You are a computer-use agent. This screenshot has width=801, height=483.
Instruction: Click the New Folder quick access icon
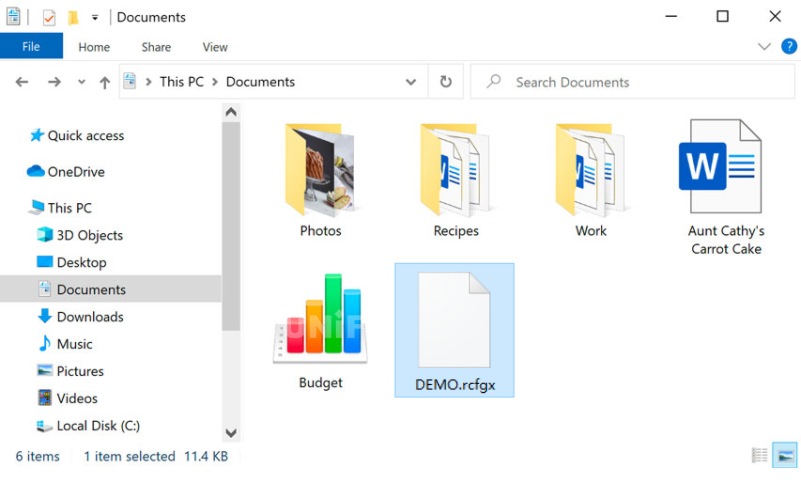73,18
